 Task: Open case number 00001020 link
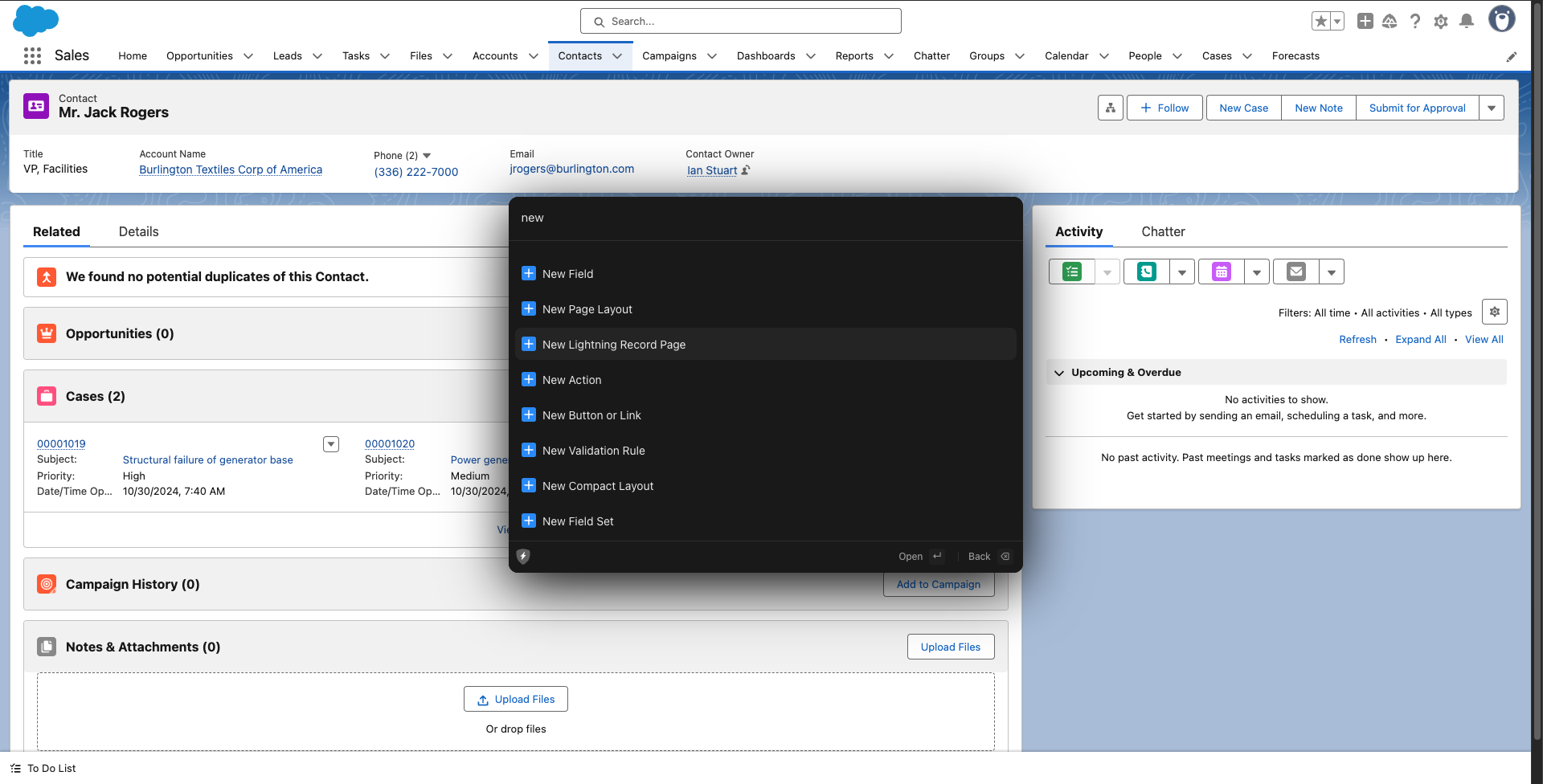tap(390, 444)
